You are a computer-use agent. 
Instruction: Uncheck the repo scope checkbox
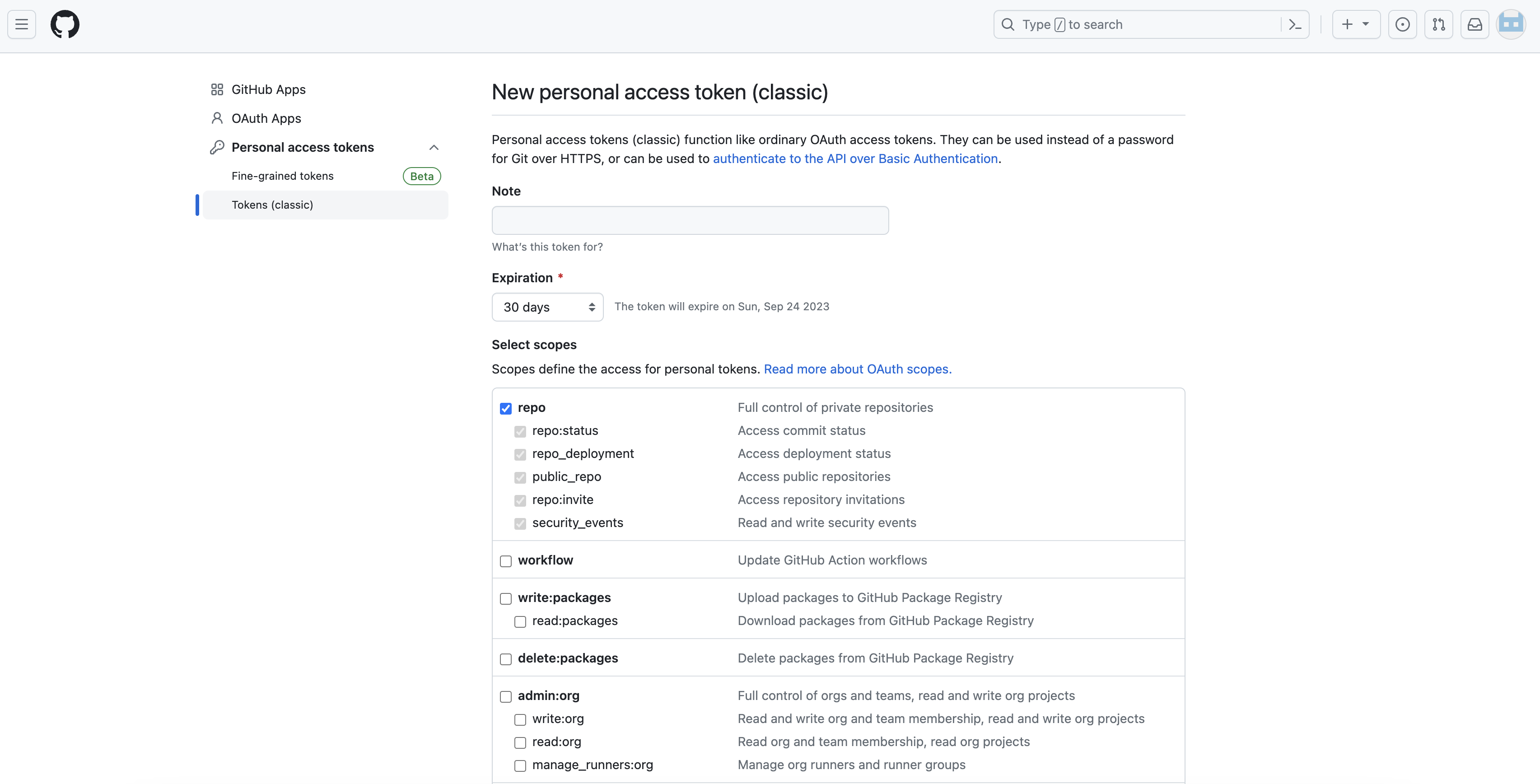tap(506, 408)
